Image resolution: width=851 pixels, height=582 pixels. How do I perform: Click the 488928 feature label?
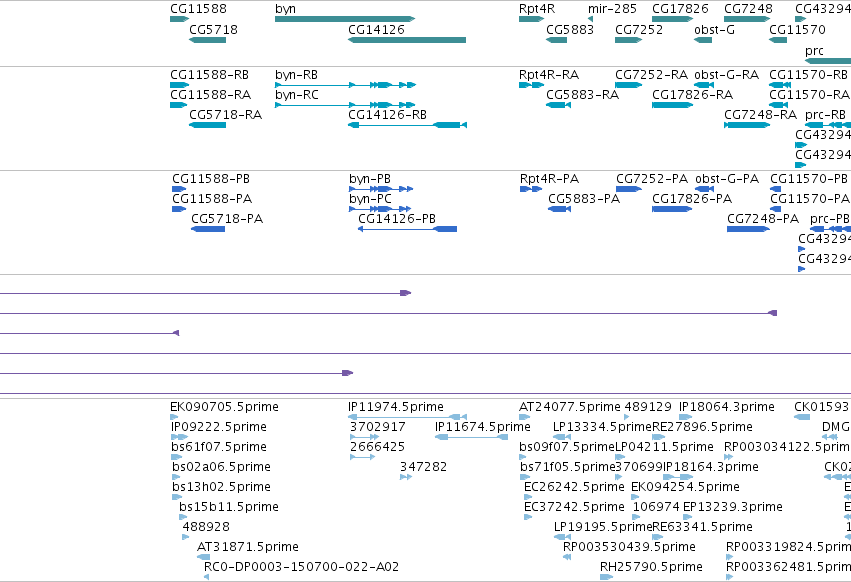(x=206, y=527)
